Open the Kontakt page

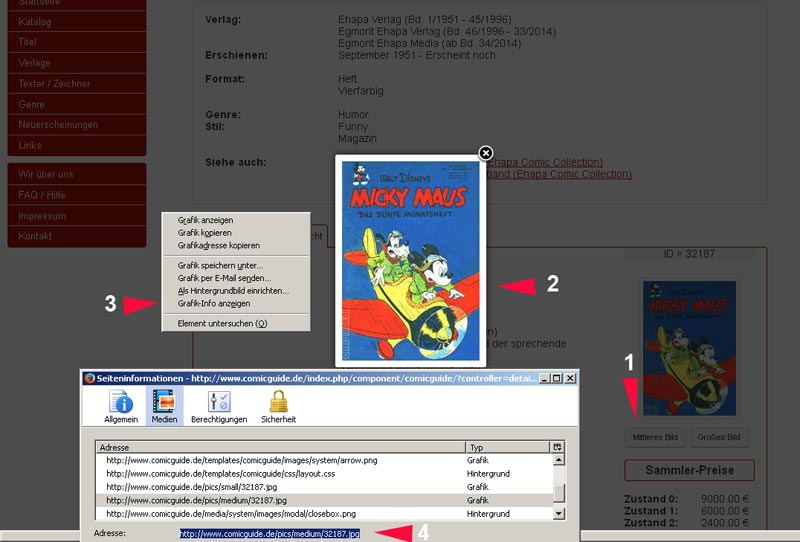(77, 236)
